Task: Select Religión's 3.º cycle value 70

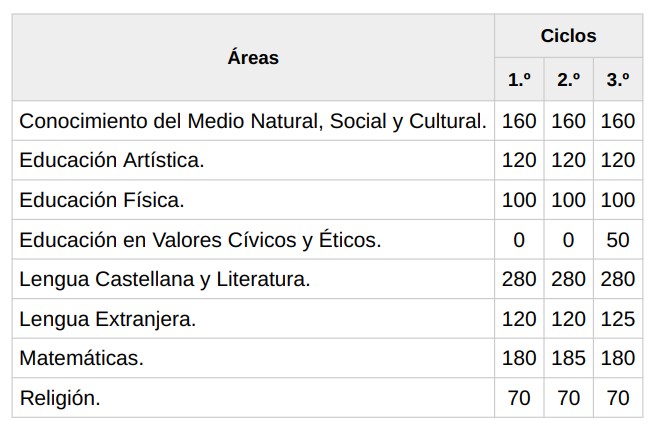Action: pyautogui.click(x=618, y=398)
